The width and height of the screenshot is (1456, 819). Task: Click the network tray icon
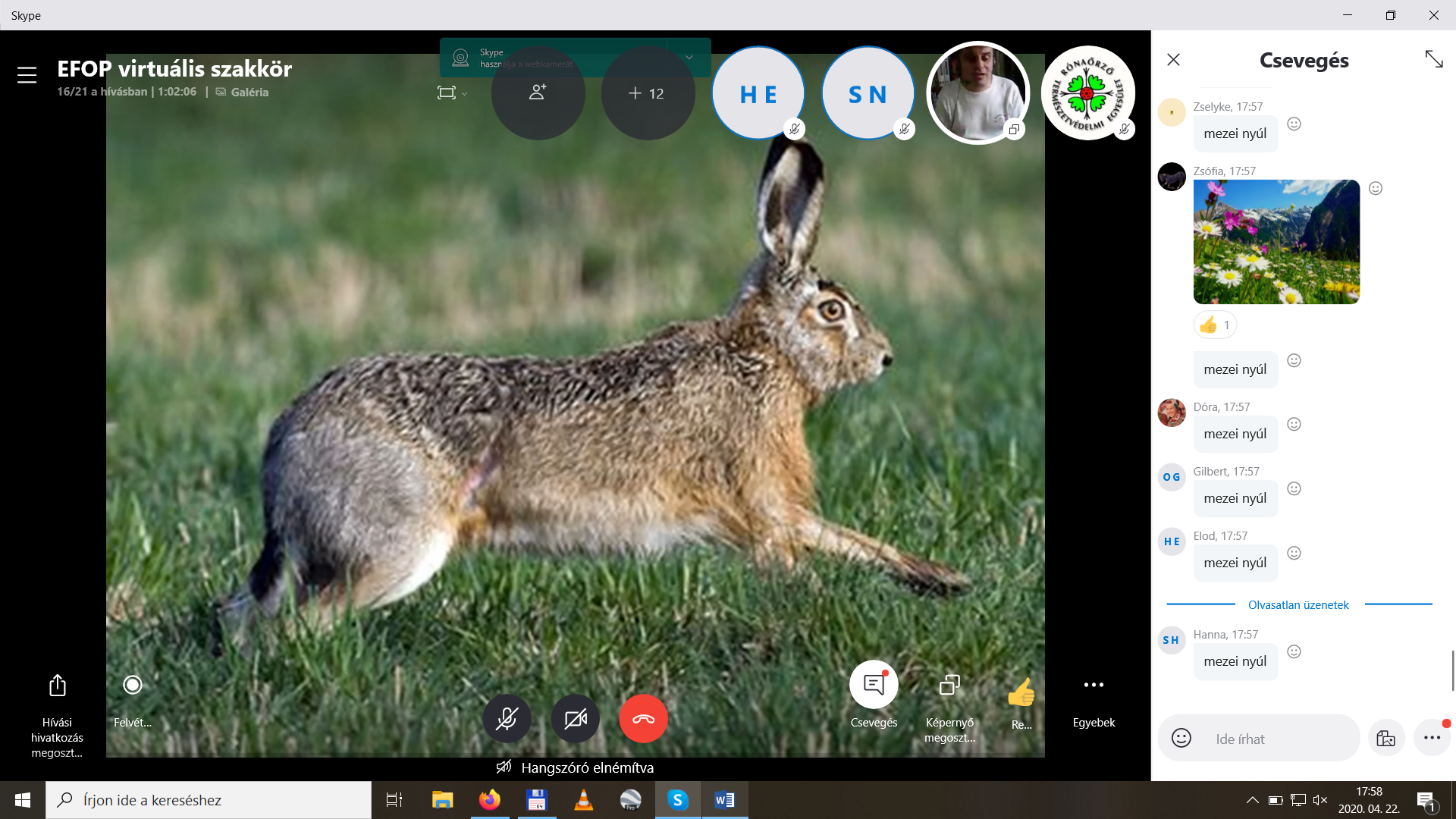(1298, 800)
